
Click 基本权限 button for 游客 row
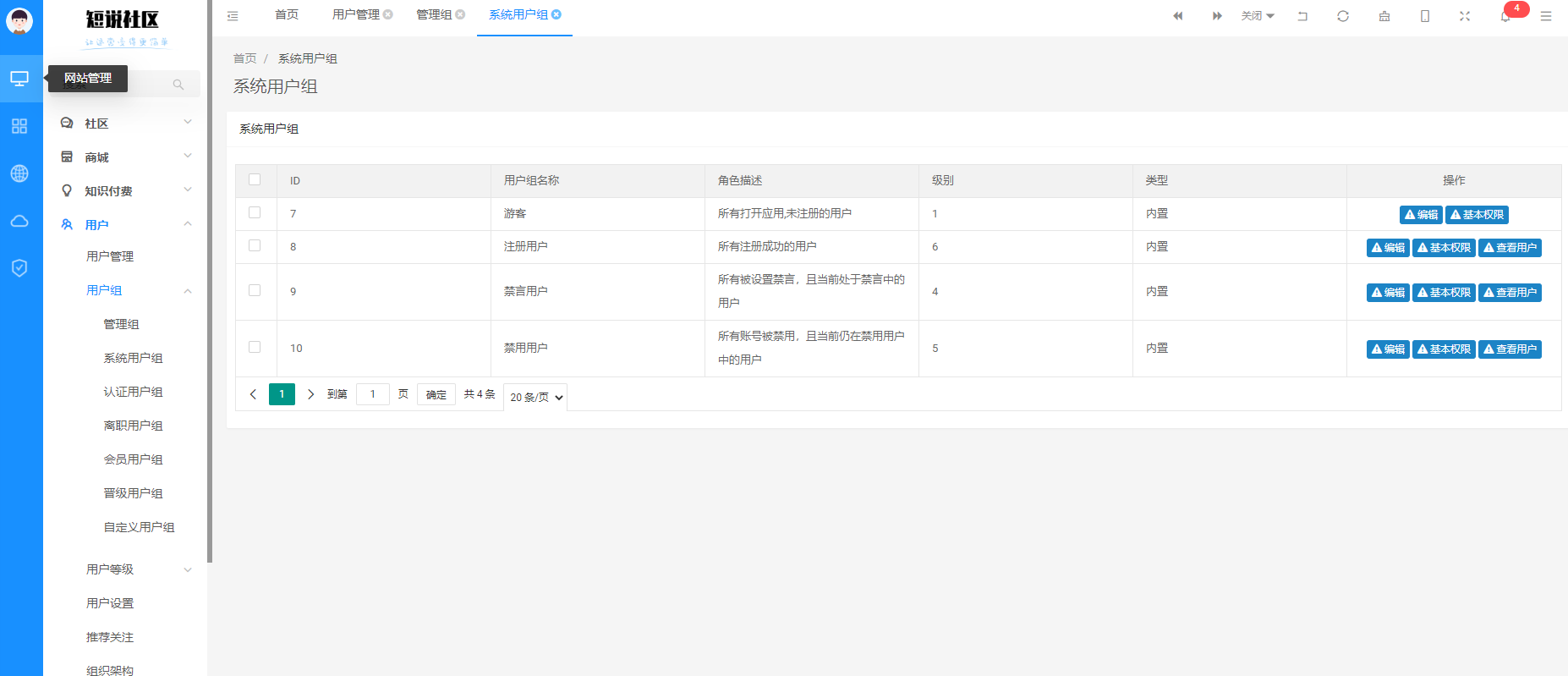pos(1477,215)
